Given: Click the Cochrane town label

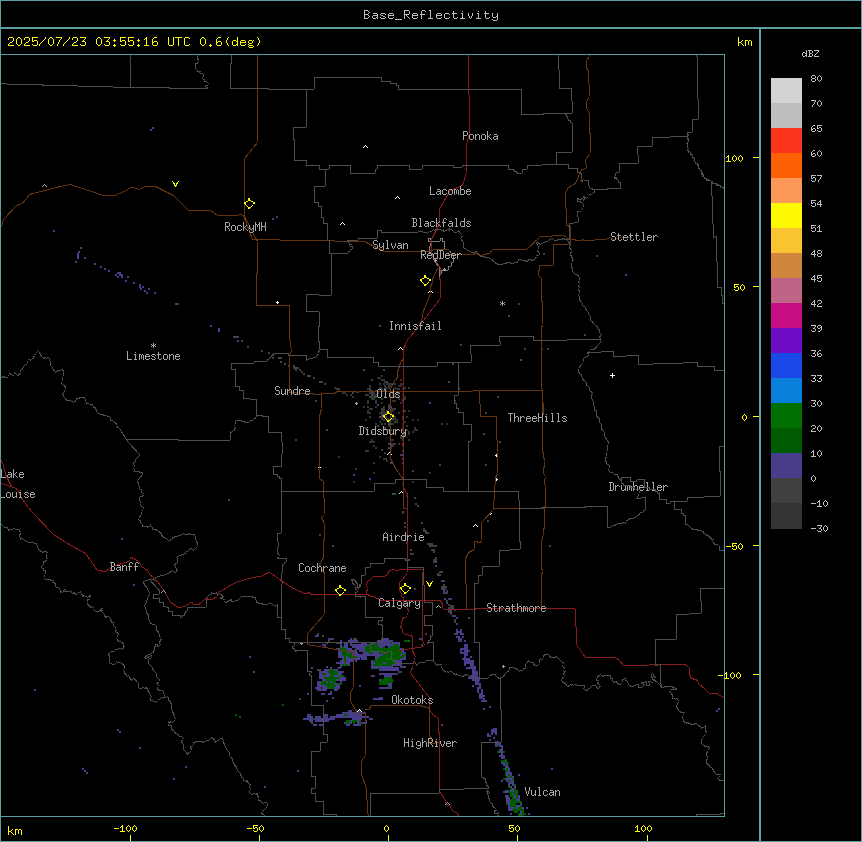Looking at the screenshot, I should tap(322, 568).
